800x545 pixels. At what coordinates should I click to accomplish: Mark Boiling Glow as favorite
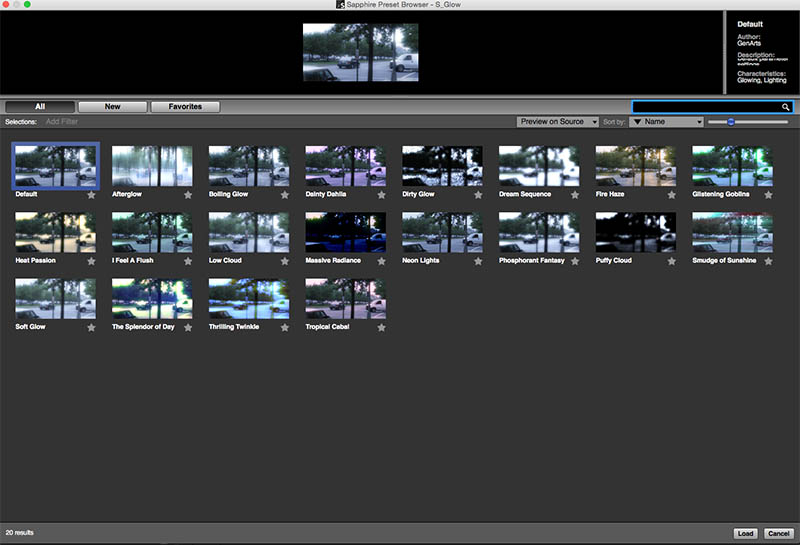pyautogui.click(x=285, y=195)
